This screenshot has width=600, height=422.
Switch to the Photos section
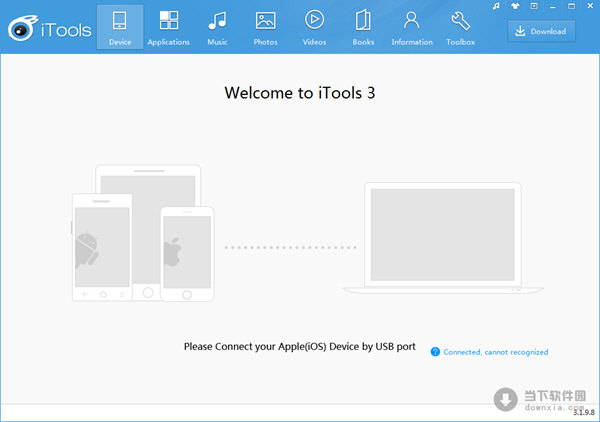266,27
